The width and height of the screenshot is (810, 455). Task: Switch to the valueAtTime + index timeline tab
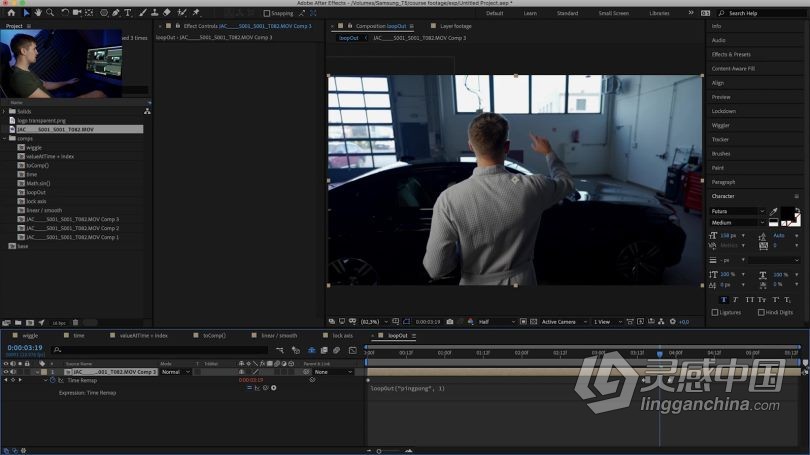(x=144, y=336)
